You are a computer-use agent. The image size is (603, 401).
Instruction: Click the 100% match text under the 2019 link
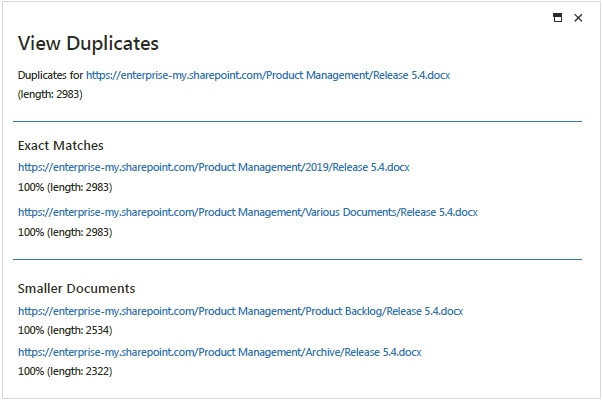point(65,187)
